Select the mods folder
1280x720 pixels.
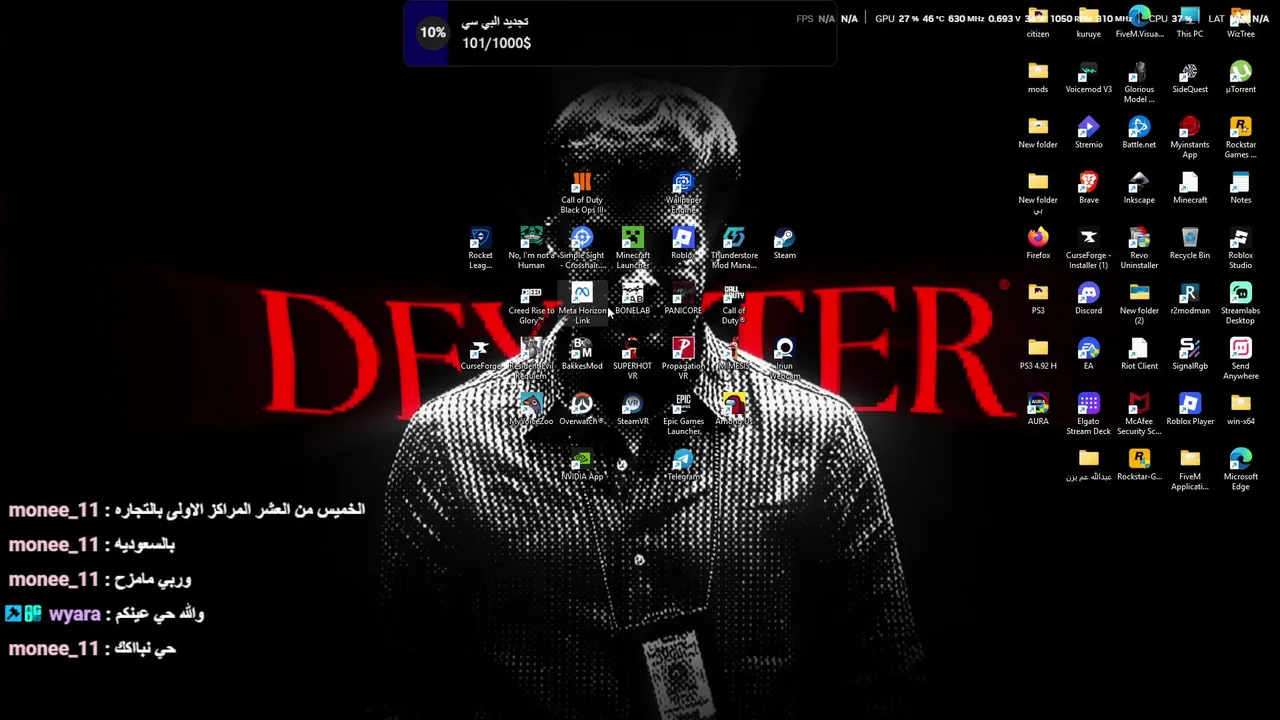tap(1038, 77)
